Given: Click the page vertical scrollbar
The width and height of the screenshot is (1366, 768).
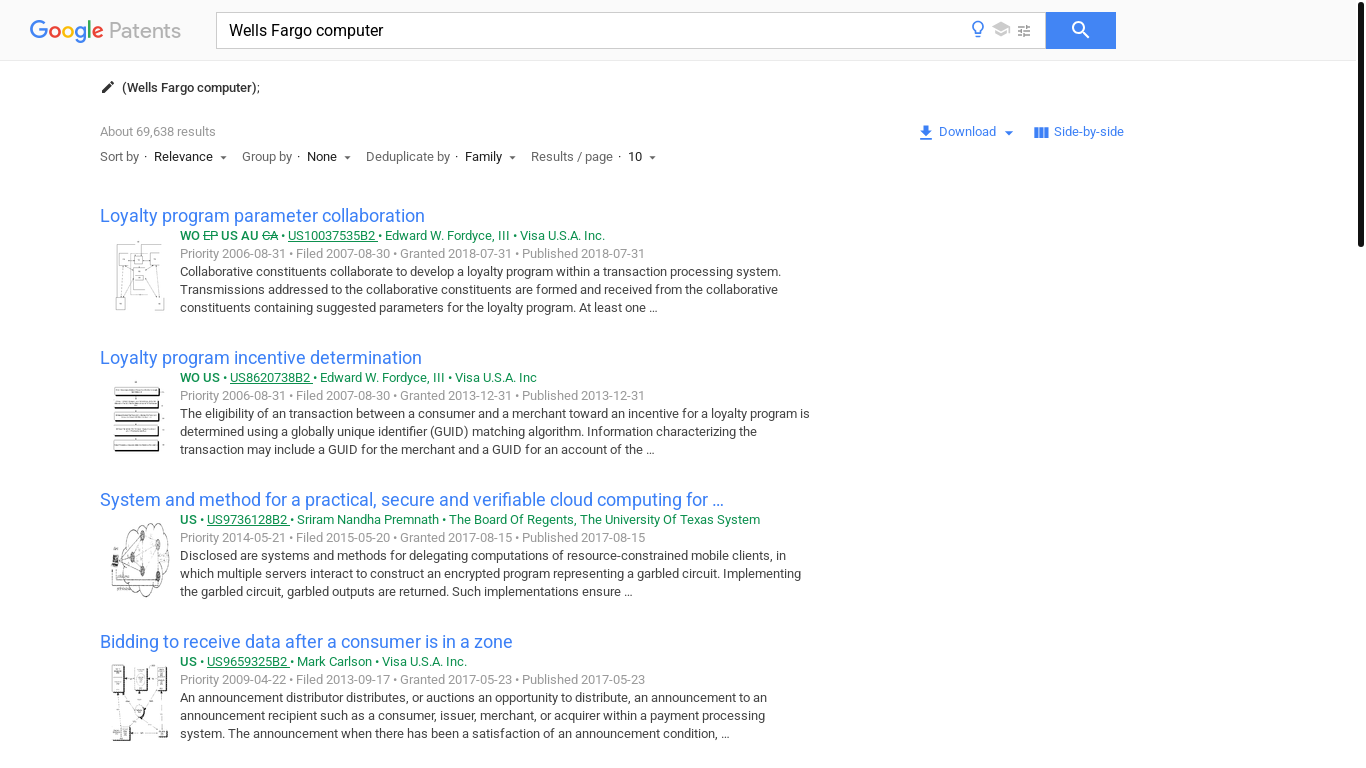Looking at the screenshot, I should pos(1361,124).
